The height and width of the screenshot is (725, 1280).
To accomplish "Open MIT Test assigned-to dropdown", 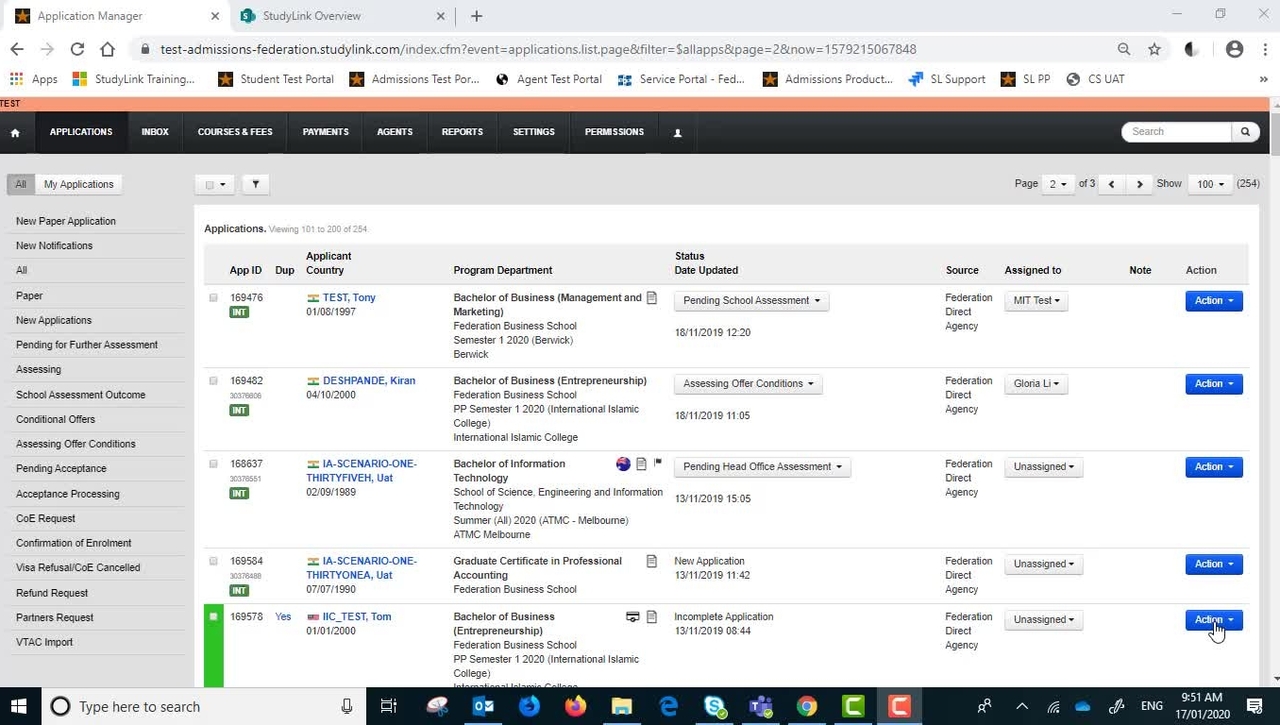I will pos(1036,300).
